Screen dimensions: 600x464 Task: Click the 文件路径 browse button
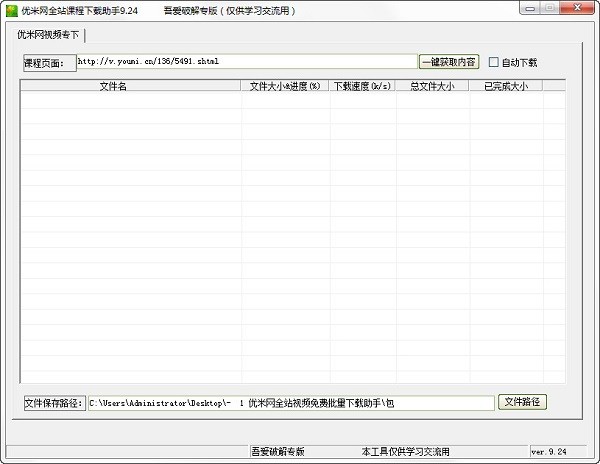coord(522,402)
